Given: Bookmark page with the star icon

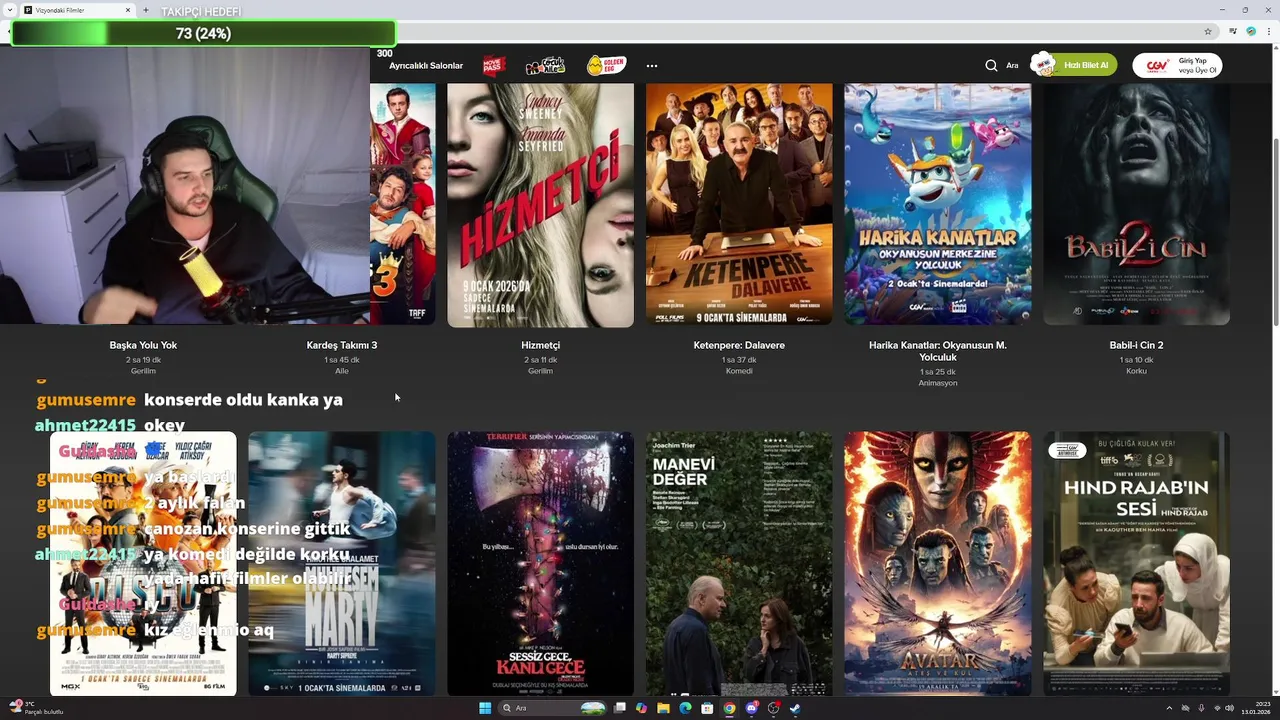Looking at the screenshot, I should [1208, 31].
